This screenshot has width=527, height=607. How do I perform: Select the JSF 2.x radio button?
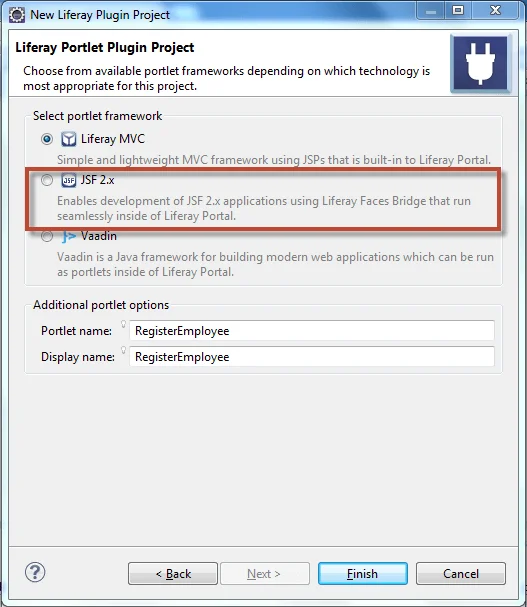point(47,180)
